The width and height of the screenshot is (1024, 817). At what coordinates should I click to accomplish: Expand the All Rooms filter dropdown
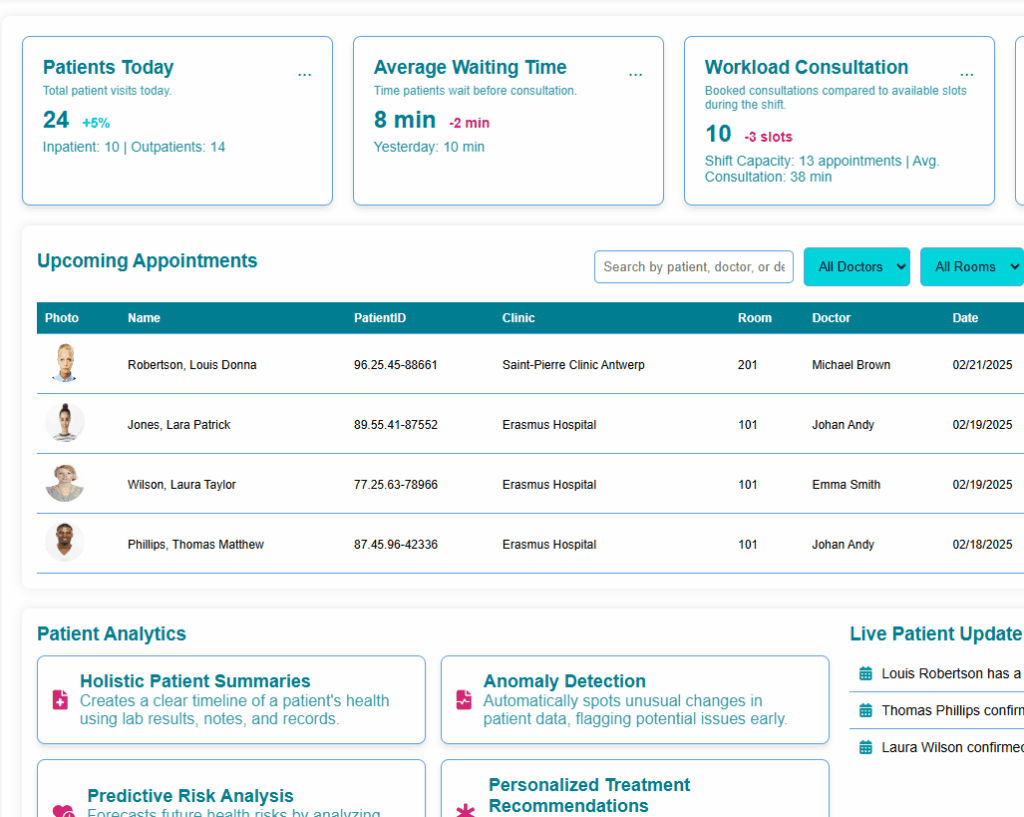pos(972,267)
